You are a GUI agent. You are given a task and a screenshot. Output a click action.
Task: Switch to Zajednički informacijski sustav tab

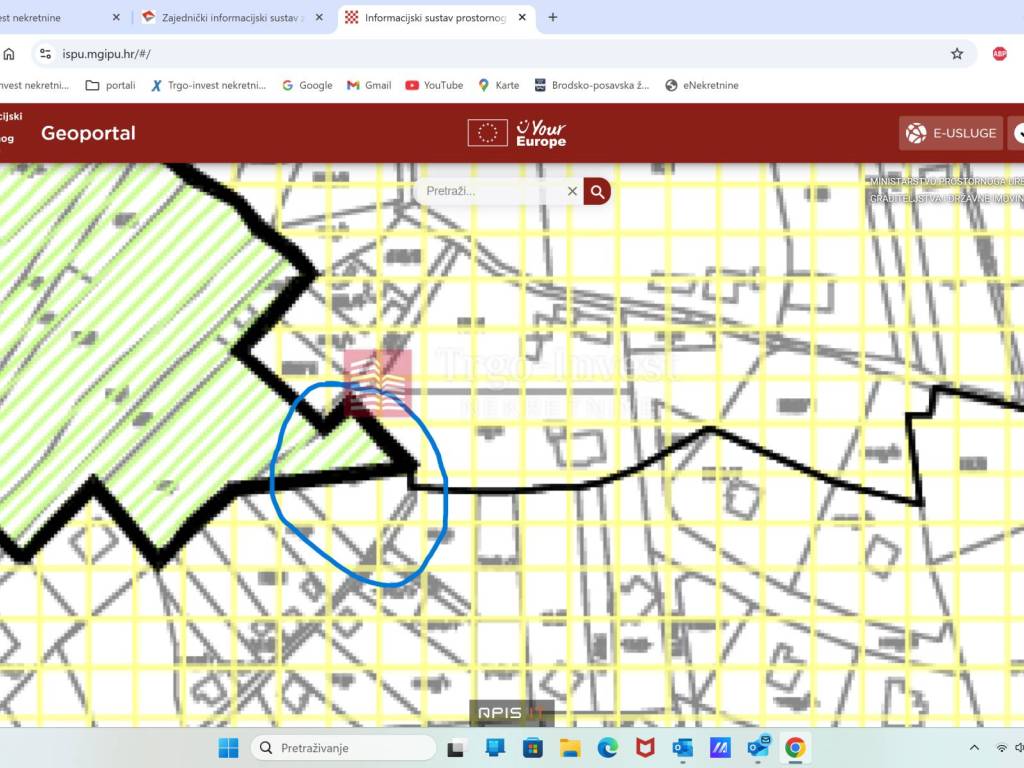232,17
